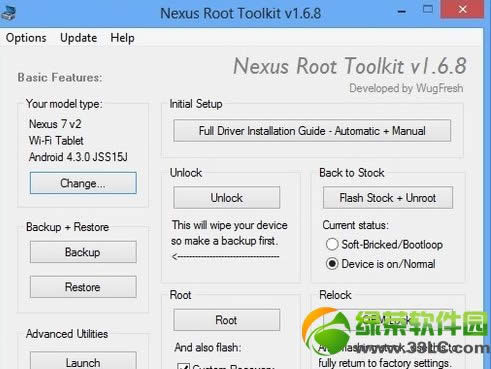Open the Help menu

point(122,38)
